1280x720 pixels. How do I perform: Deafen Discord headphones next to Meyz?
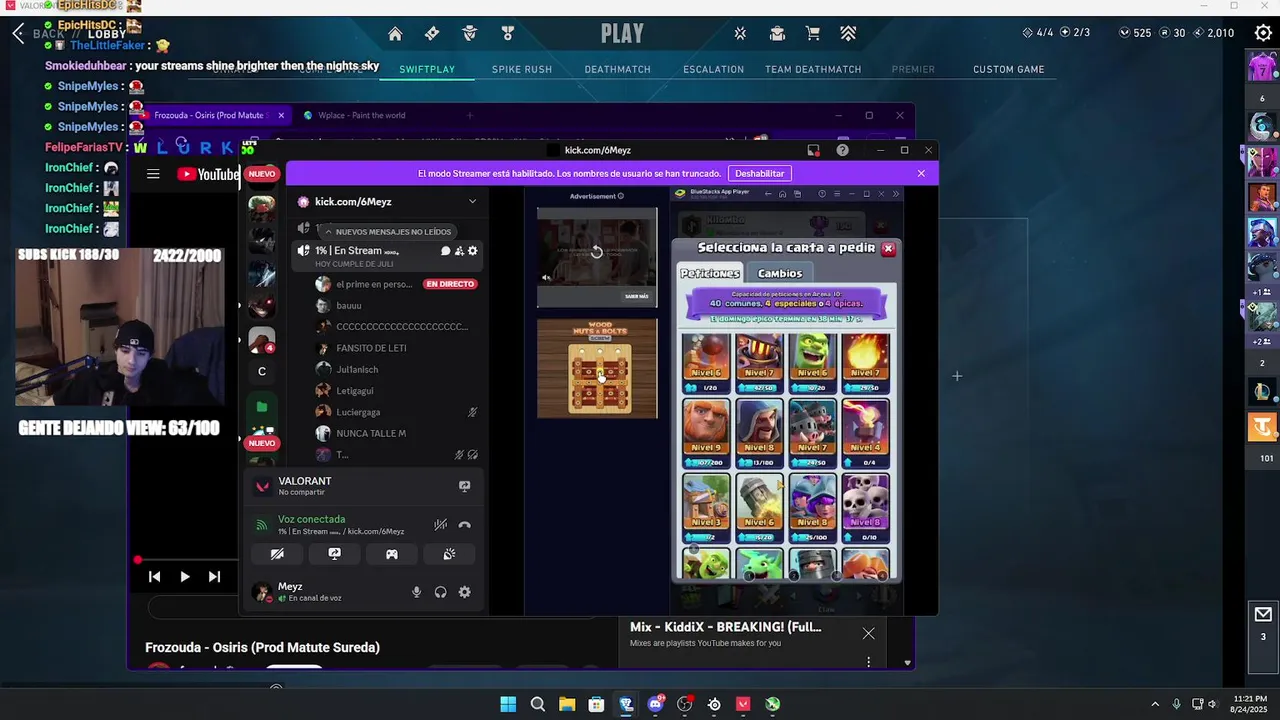tap(441, 592)
